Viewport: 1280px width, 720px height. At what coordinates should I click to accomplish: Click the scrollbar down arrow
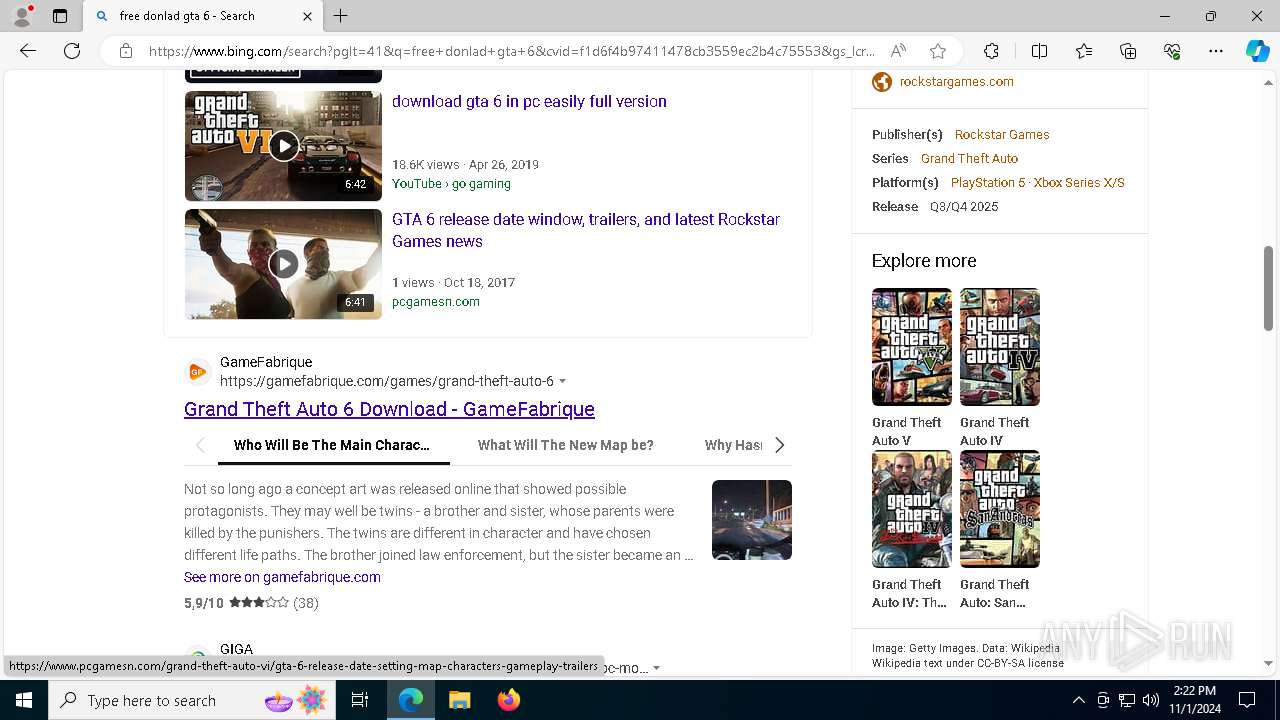(x=1268, y=663)
